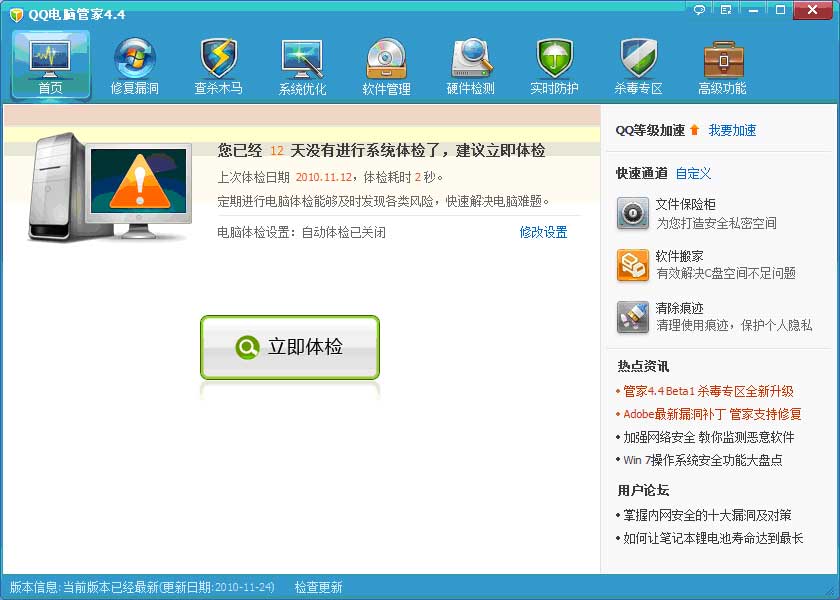
Task: Open forum post 掌握内网安全的十大漏洞及对策
Action: (707, 515)
